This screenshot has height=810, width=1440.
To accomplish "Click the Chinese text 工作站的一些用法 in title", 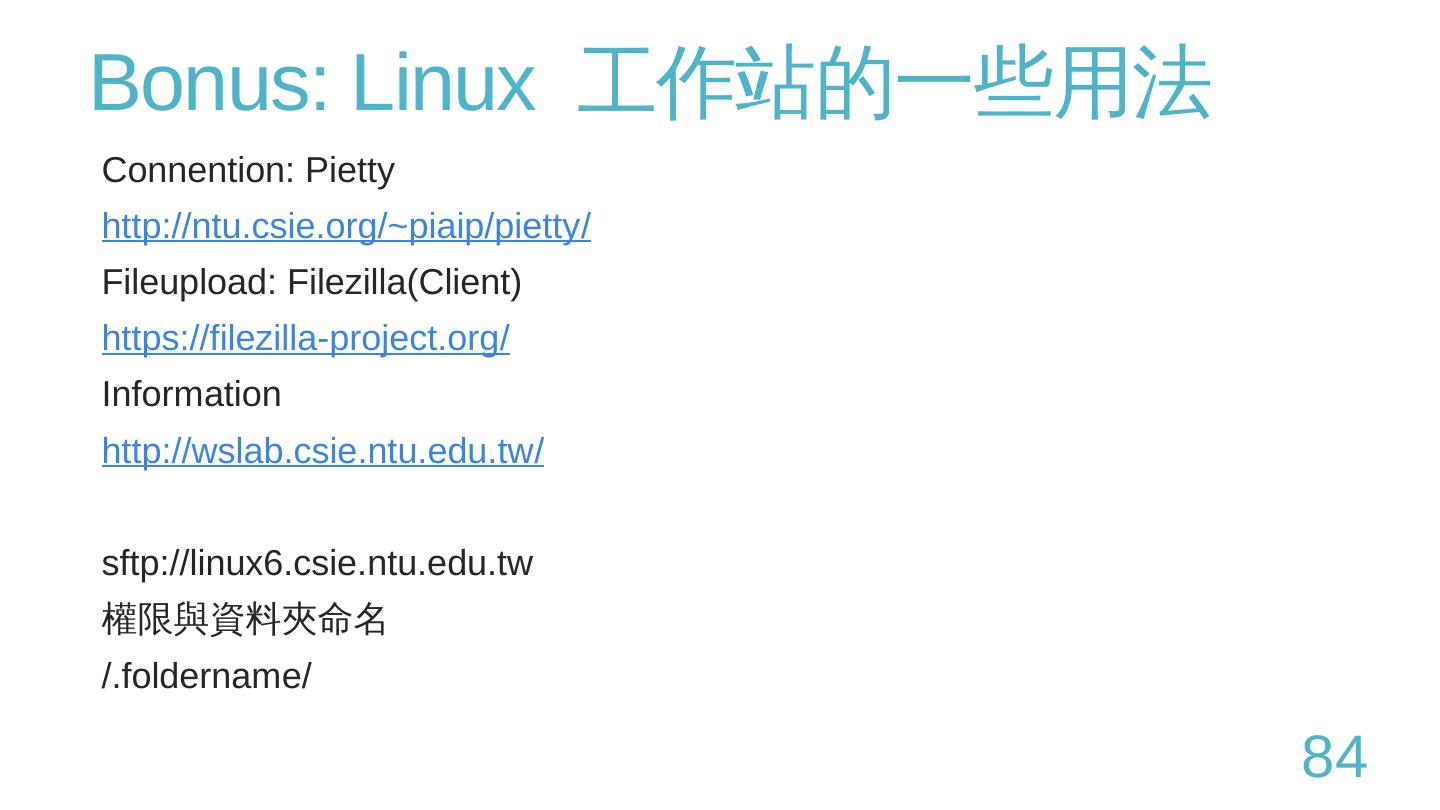I will (x=893, y=82).
